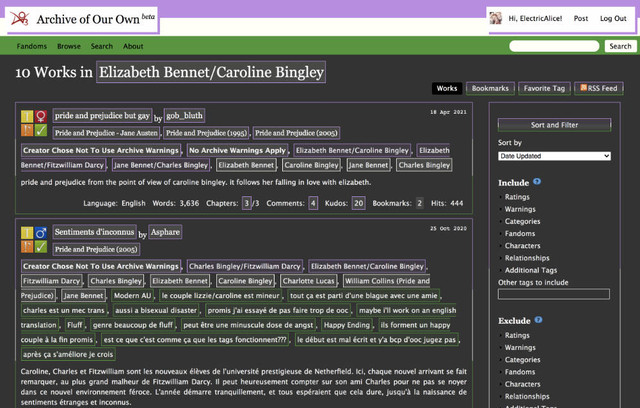640x408 pixels.
Task: Click the Archive of Our Own logo icon
Action: point(20,19)
